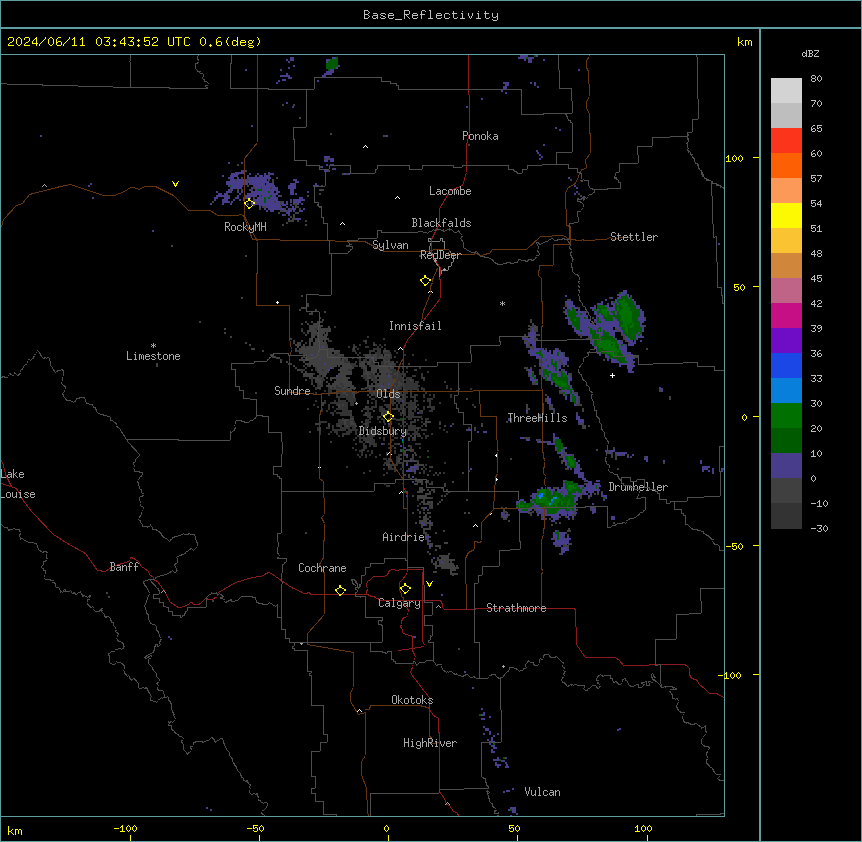
Task: Click the Strathmore city label
Action: point(516,608)
